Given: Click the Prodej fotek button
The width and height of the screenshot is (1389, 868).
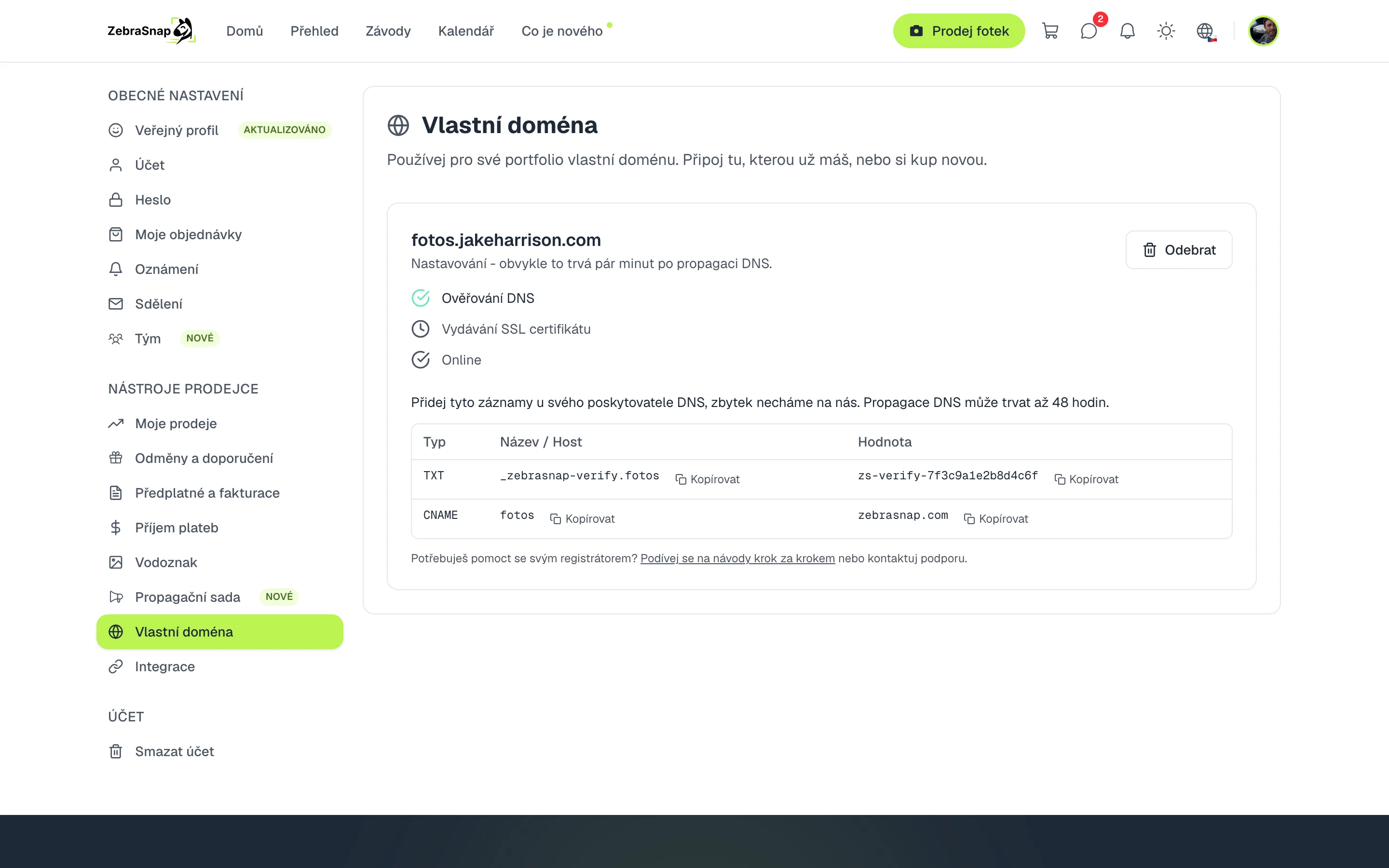Looking at the screenshot, I should click(x=958, y=31).
